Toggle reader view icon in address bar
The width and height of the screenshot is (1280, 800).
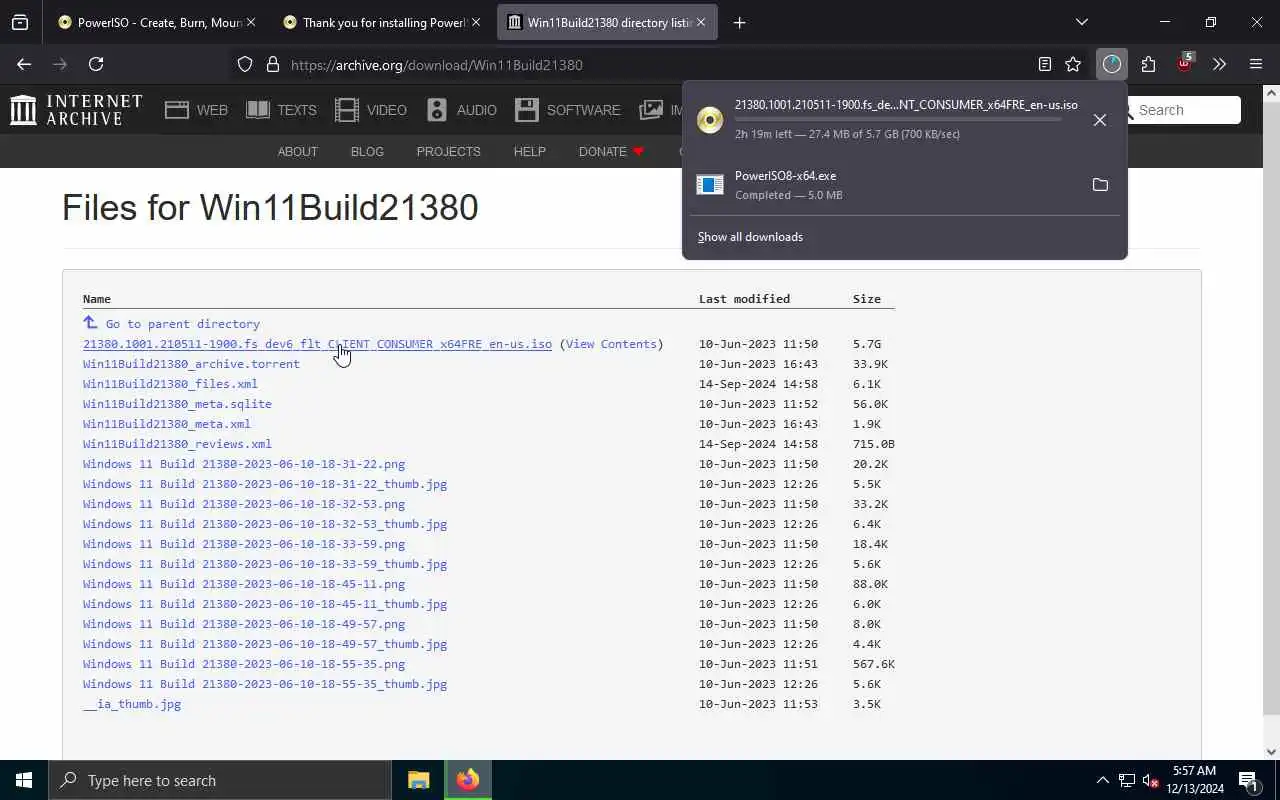pos(1045,64)
